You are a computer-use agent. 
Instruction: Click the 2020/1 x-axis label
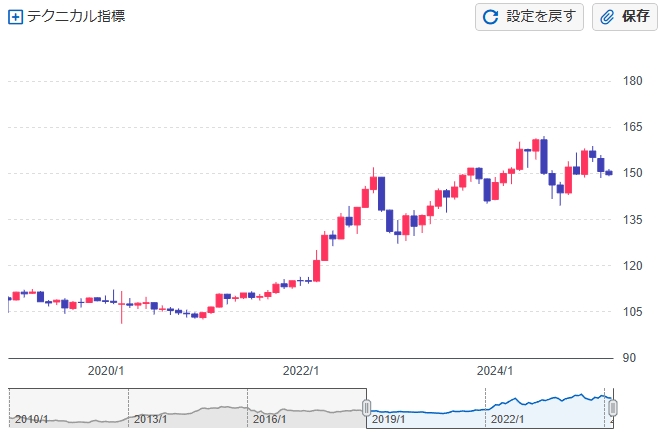(106, 371)
